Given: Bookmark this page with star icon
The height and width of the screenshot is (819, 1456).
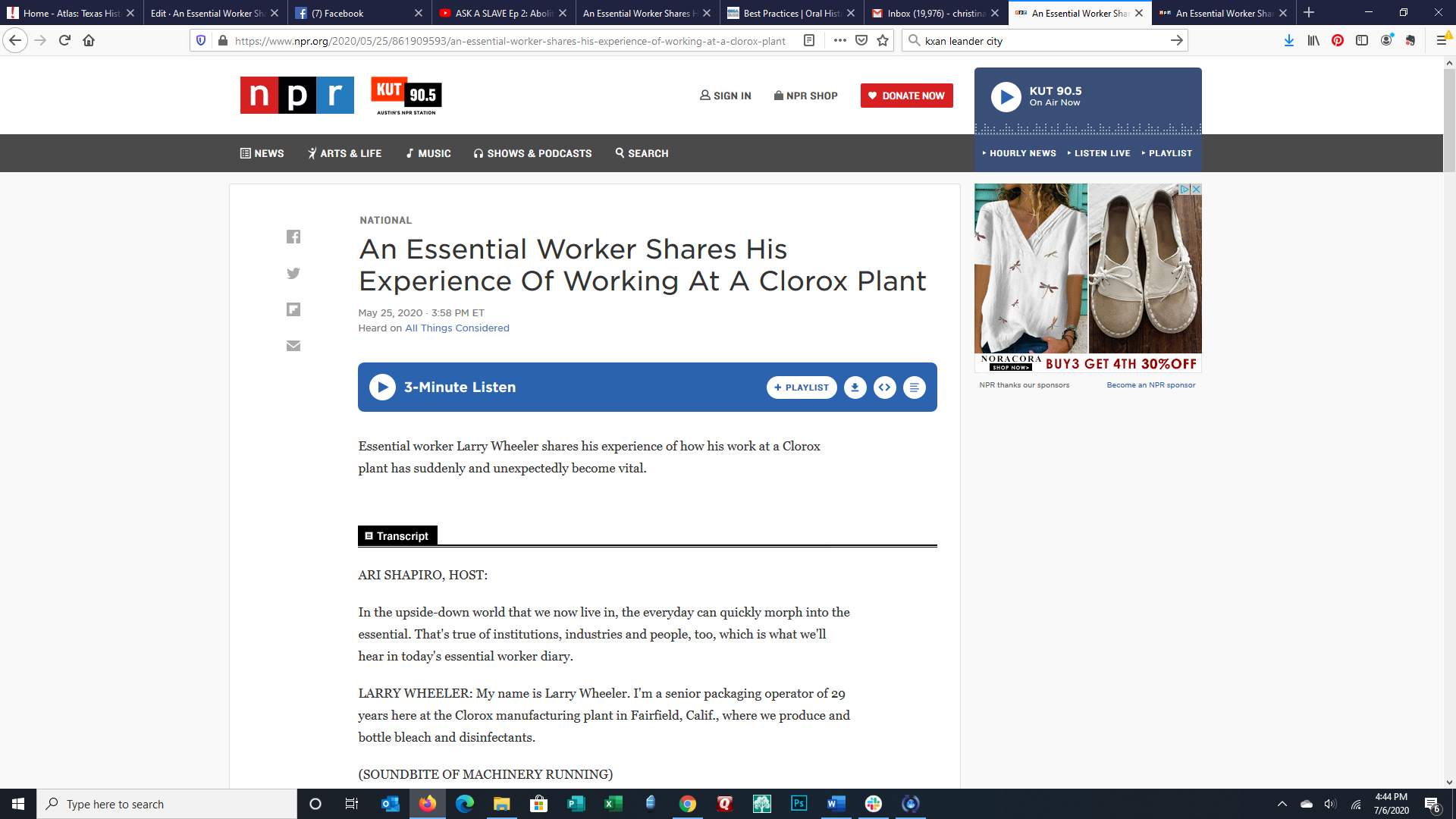Looking at the screenshot, I should click(x=883, y=40).
